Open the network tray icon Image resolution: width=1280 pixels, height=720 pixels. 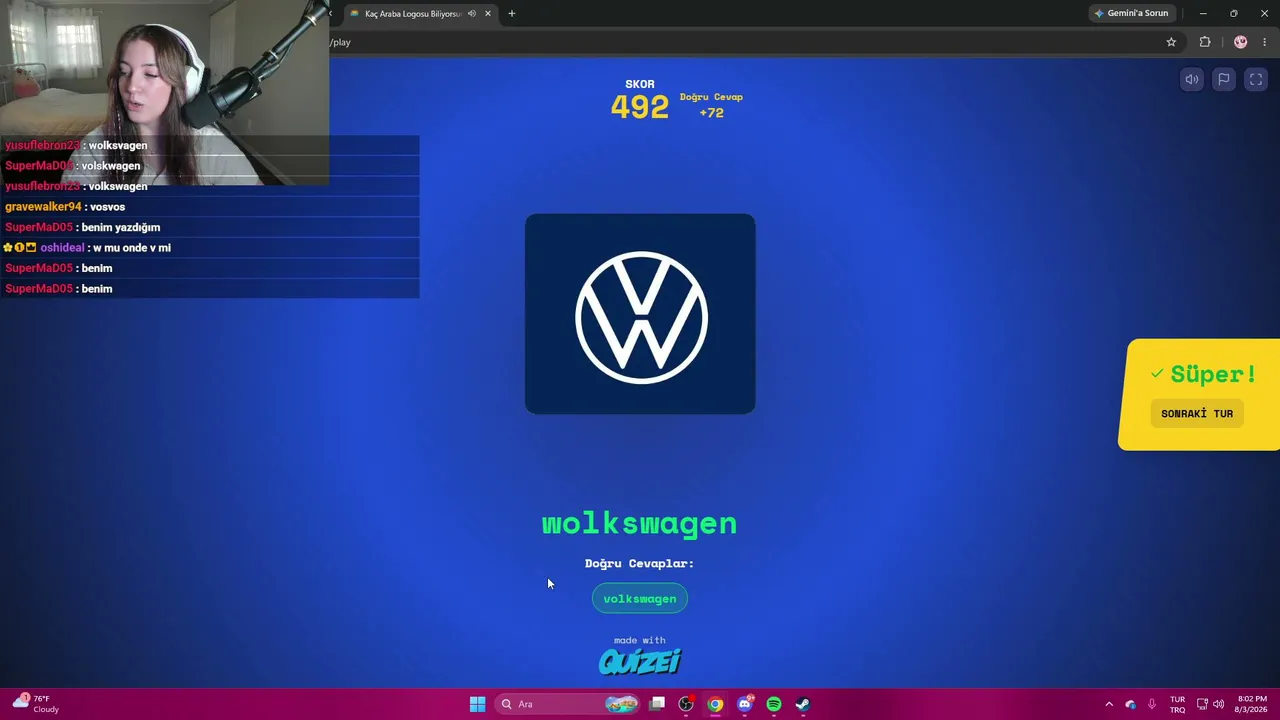(x=1202, y=704)
